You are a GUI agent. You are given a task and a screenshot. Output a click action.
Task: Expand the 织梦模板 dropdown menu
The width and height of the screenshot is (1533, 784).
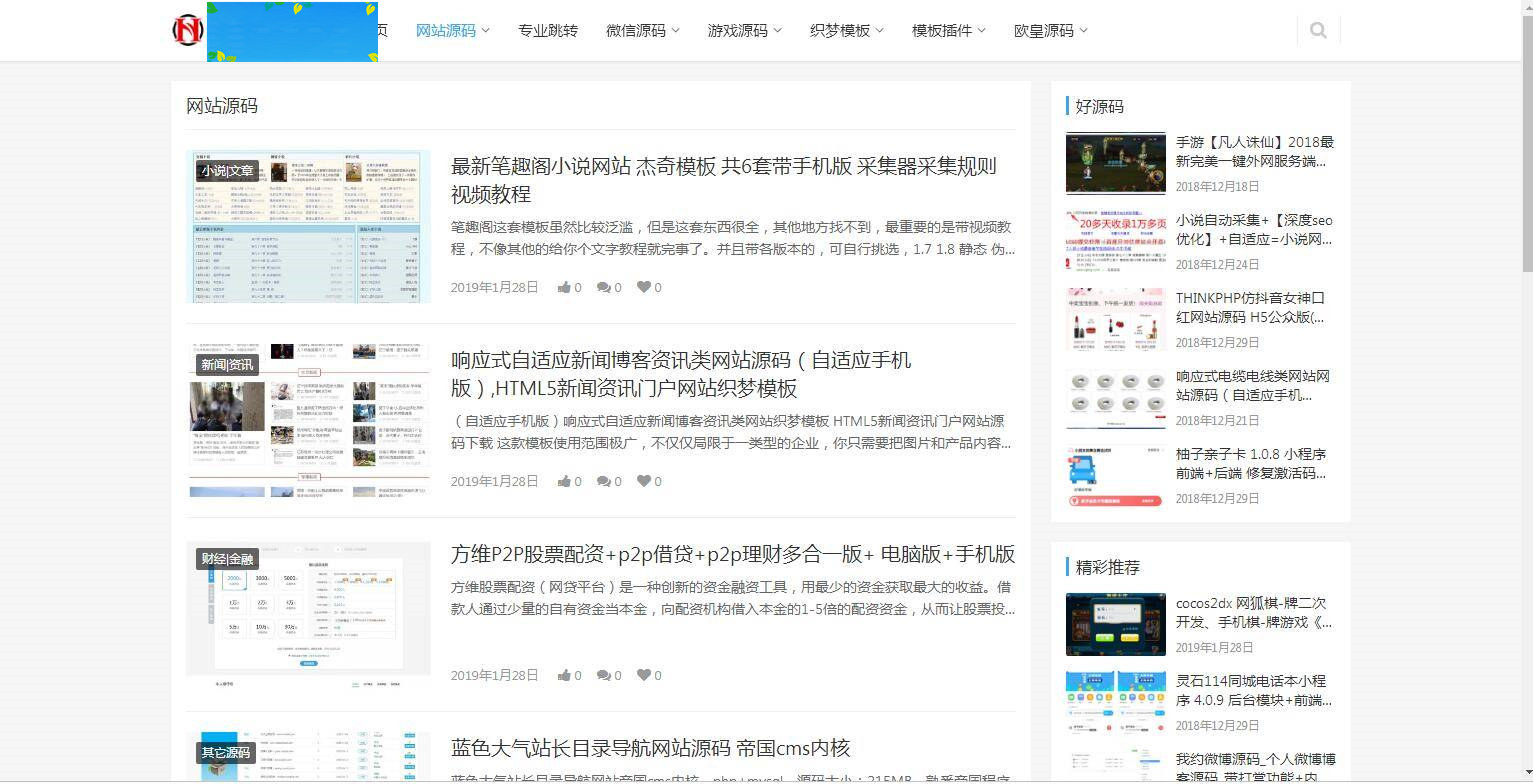point(846,30)
